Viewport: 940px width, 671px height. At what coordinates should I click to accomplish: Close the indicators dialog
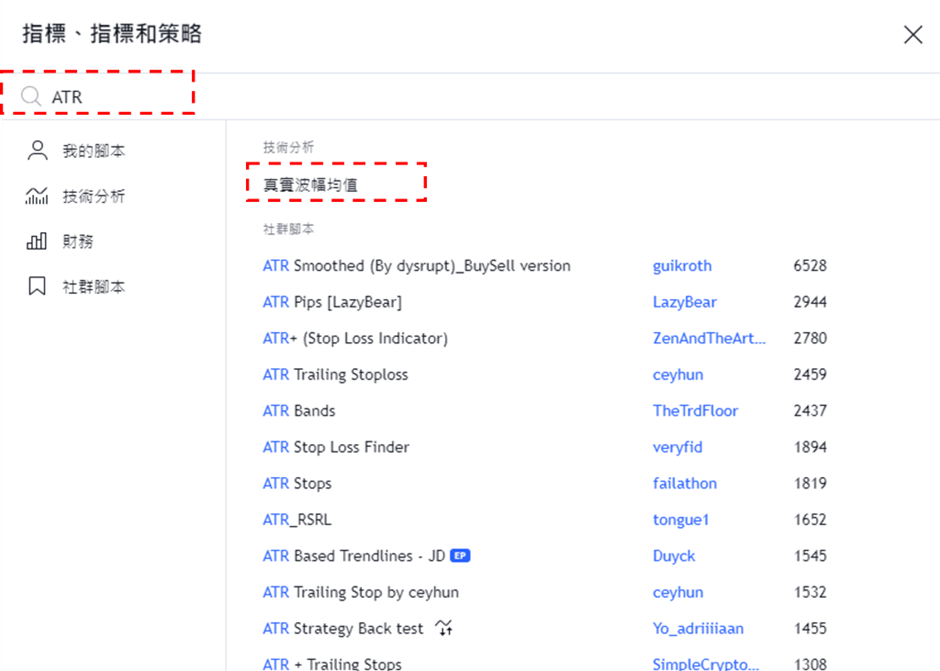point(912,35)
